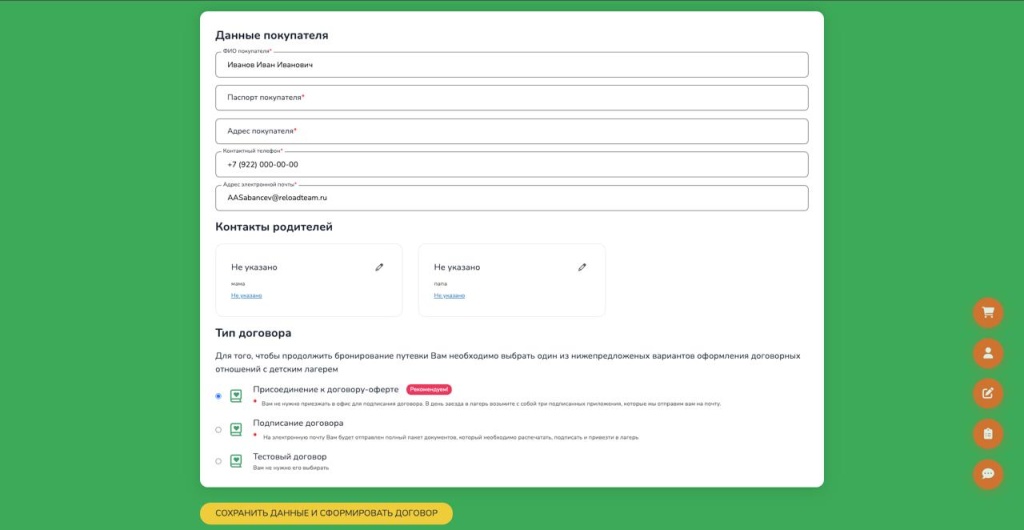Open the clipboard floating button

988,433
